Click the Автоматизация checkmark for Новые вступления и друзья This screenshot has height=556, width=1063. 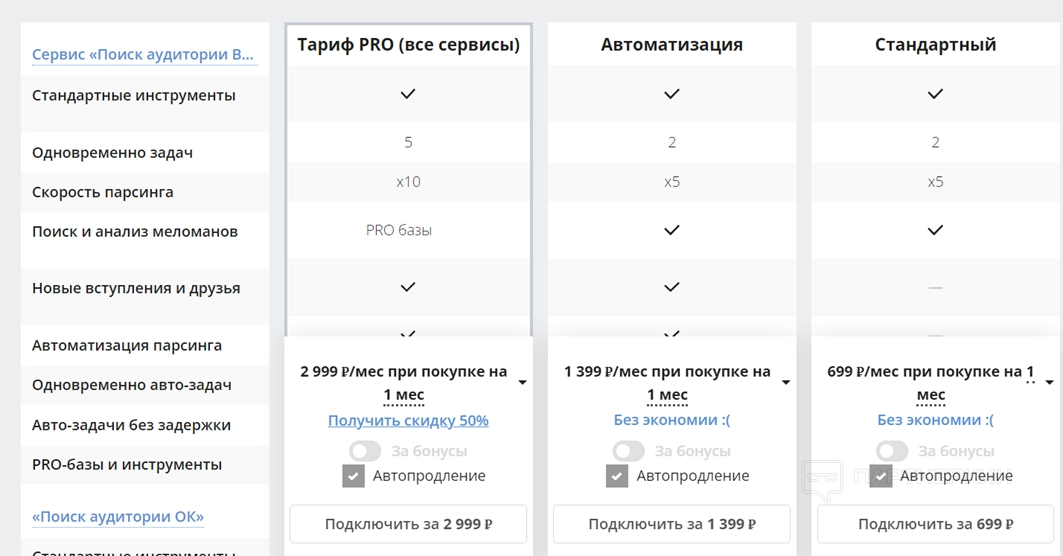pyautogui.click(x=672, y=287)
